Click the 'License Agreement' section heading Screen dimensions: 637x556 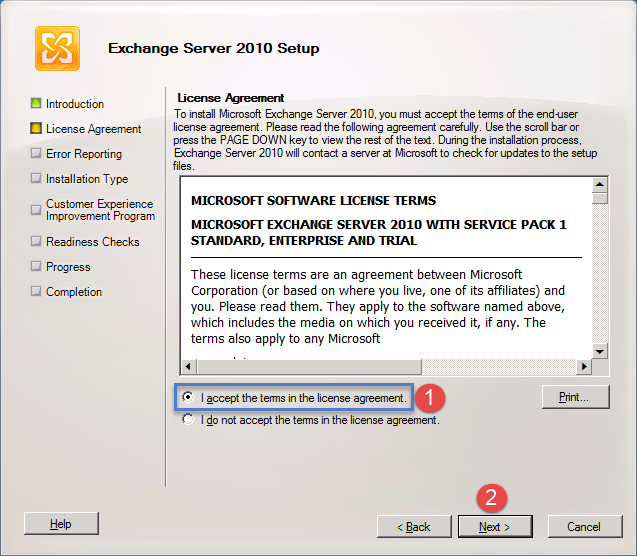coord(231,98)
